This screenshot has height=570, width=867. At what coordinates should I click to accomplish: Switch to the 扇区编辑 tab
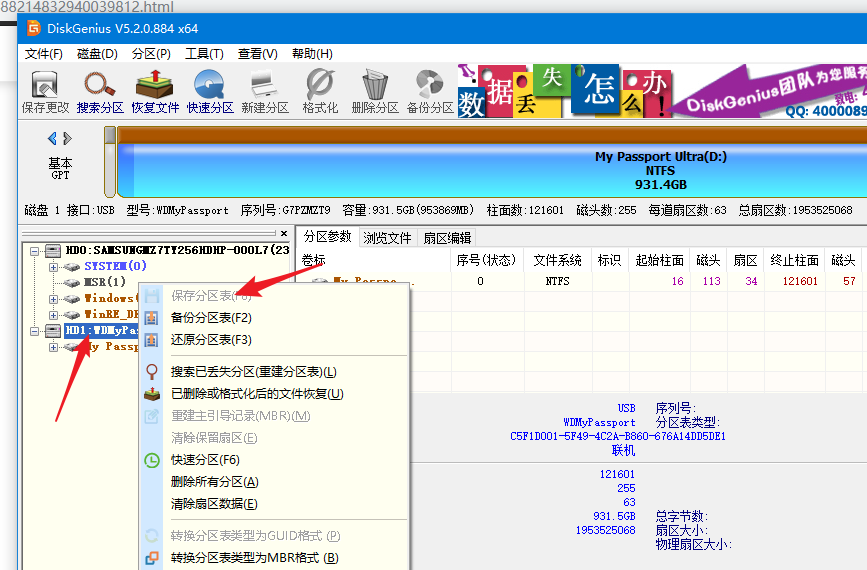point(446,238)
